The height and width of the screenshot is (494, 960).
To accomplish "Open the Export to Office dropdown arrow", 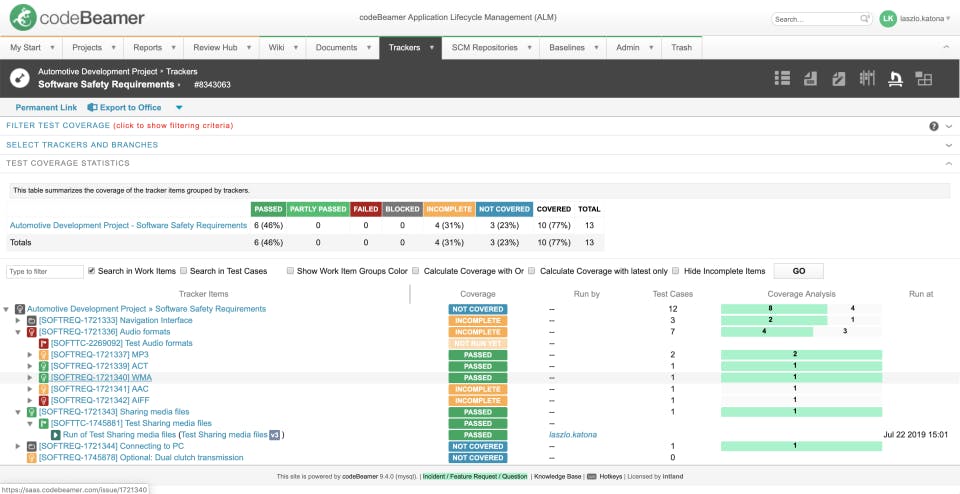I will (179, 108).
